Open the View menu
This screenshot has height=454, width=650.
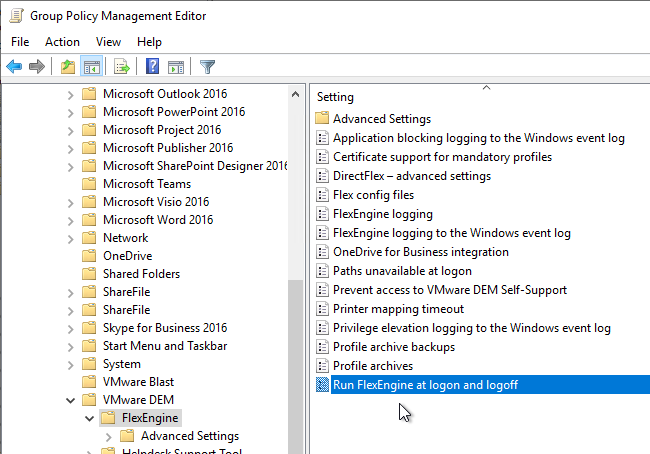108,42
